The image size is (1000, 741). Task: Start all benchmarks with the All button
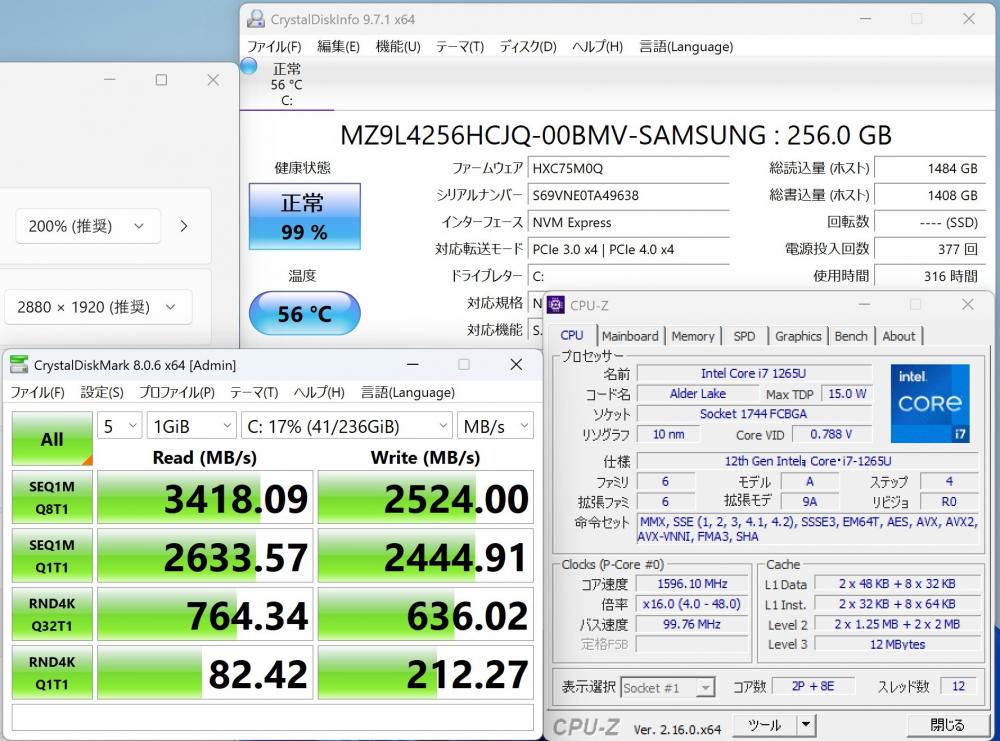[52, 439]
